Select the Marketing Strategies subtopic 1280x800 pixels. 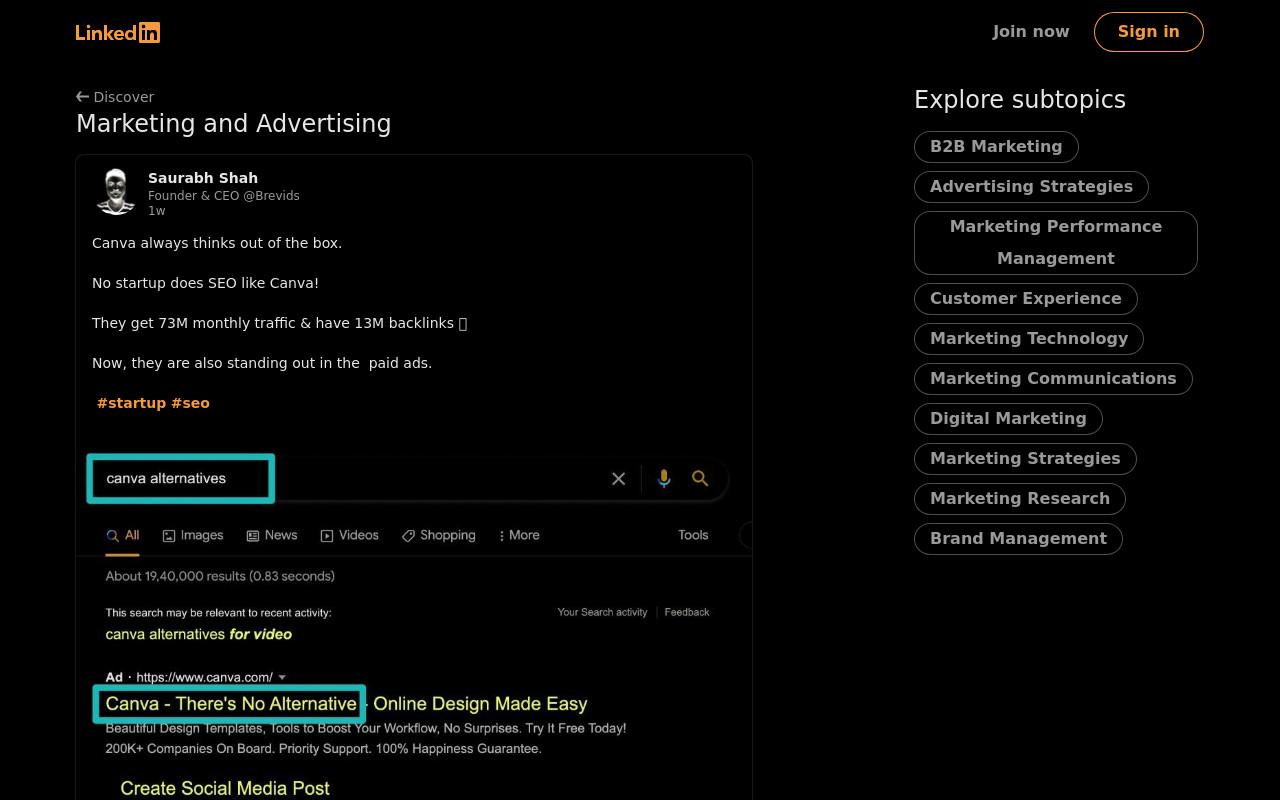[1025, 458]
